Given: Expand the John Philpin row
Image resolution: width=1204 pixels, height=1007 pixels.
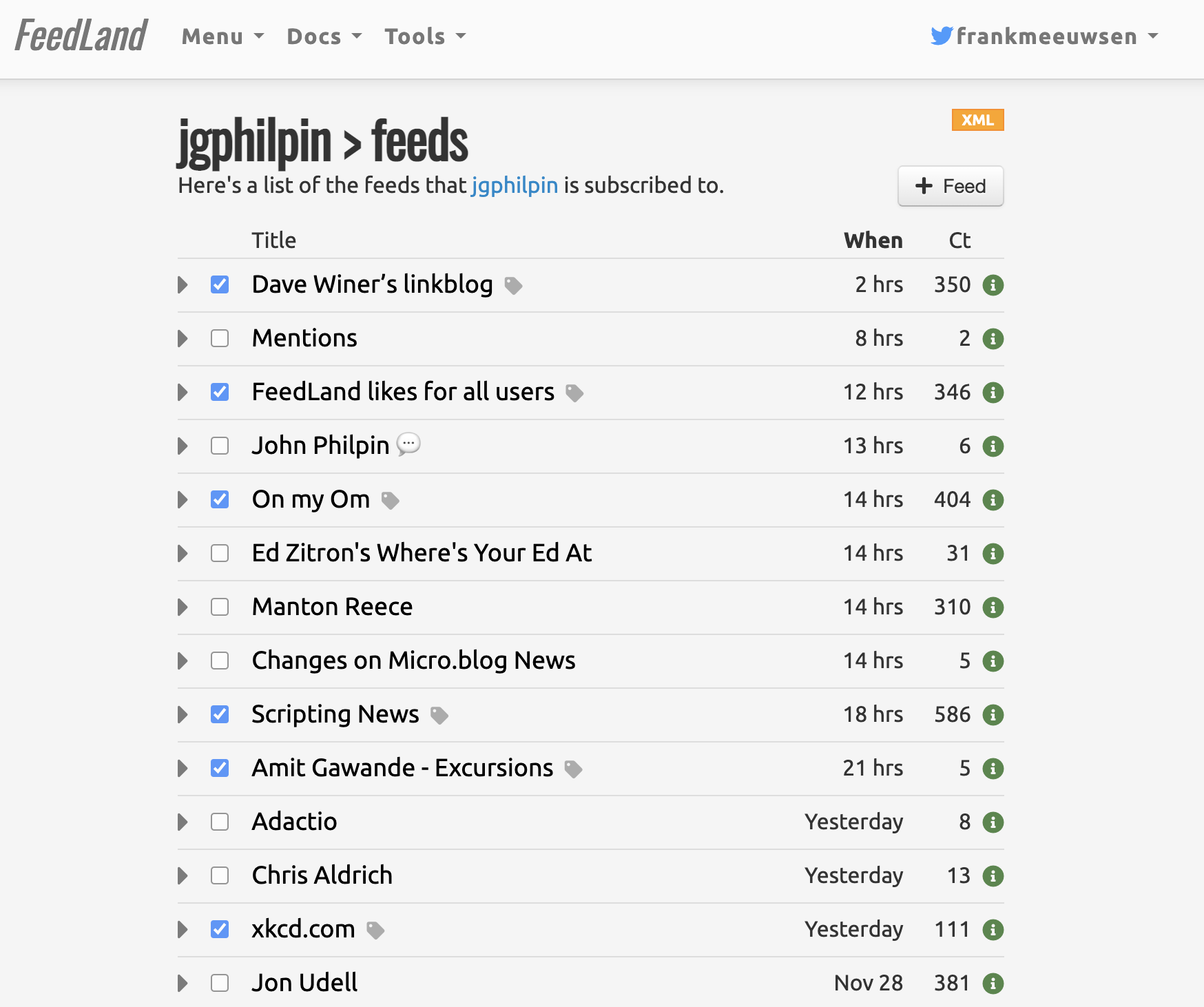Looking at the screenshot, I should 183,446.
